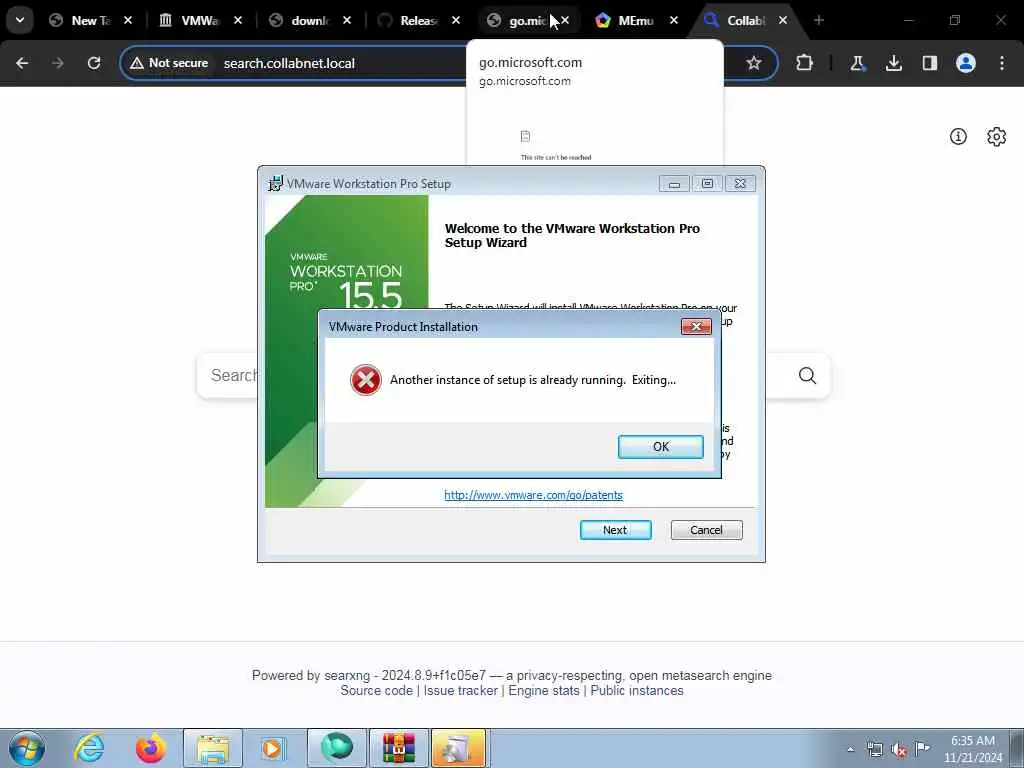Open the Source code footer link
The image size is (1024, 768).
click(x=376, y=690)
